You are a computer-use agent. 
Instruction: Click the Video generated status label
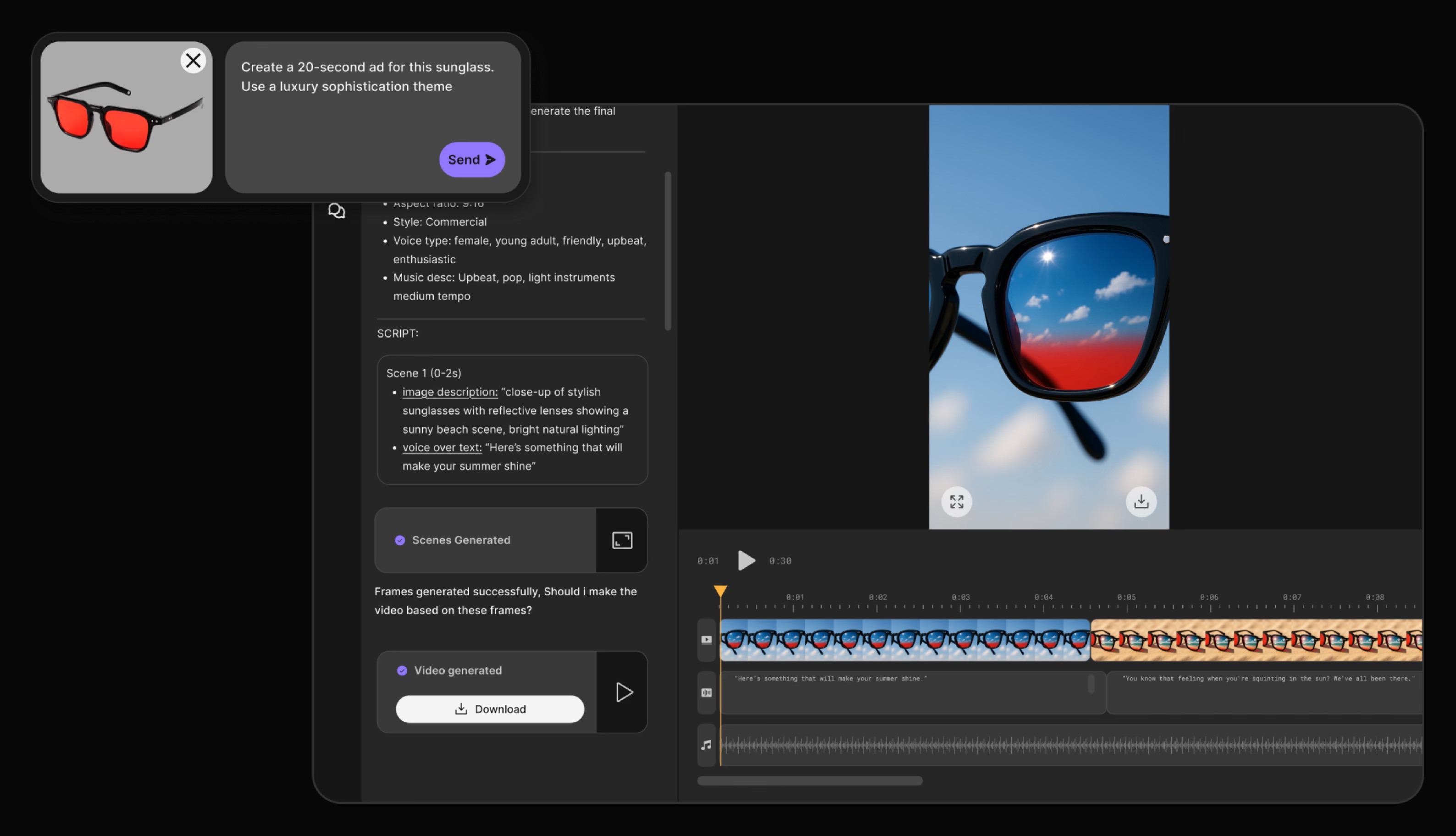pos(458,671)
